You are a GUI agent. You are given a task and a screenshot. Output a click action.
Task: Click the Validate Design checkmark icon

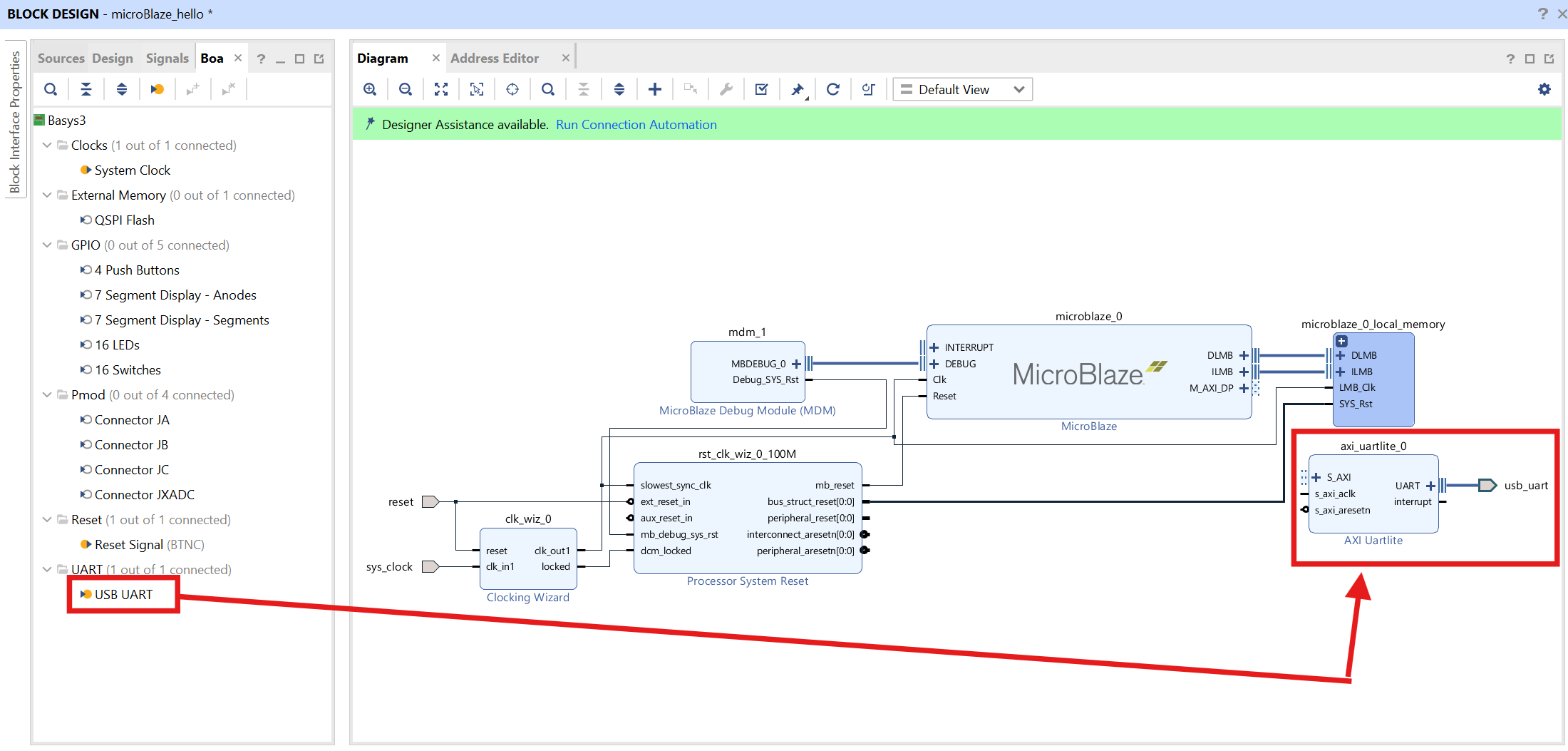coord(762,89)
